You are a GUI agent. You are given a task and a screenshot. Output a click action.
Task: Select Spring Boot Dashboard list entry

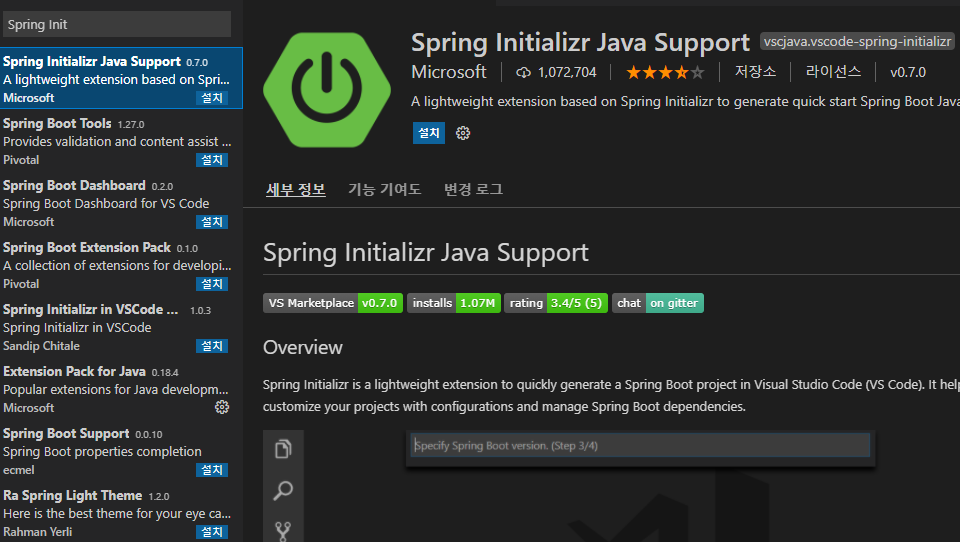click(121, 203)
